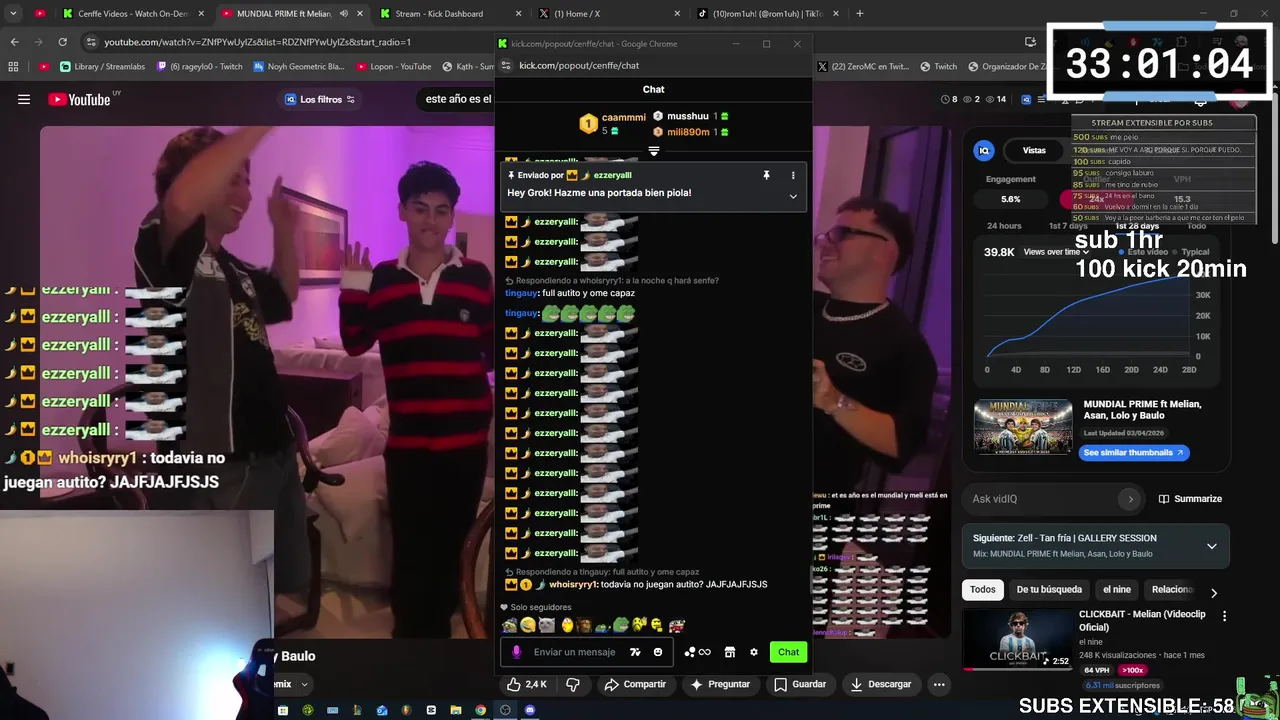Open more actions three-dot menu under video
Screen dimensions: 1280x720
[939, 684]
